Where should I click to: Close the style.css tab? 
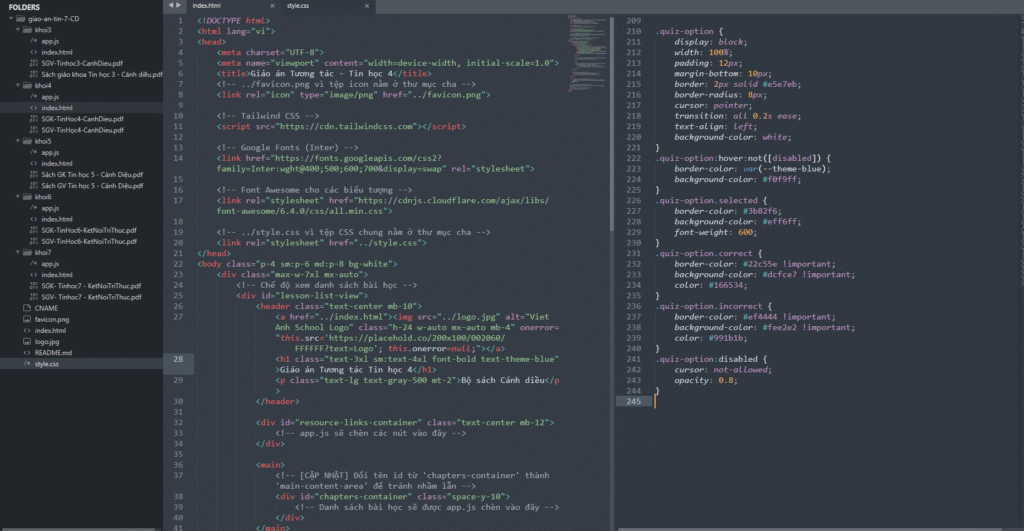(x=367, y=6)
